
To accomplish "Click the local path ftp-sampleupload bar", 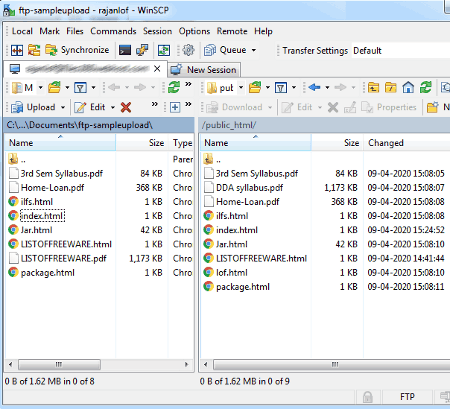I will pos(99,125).
